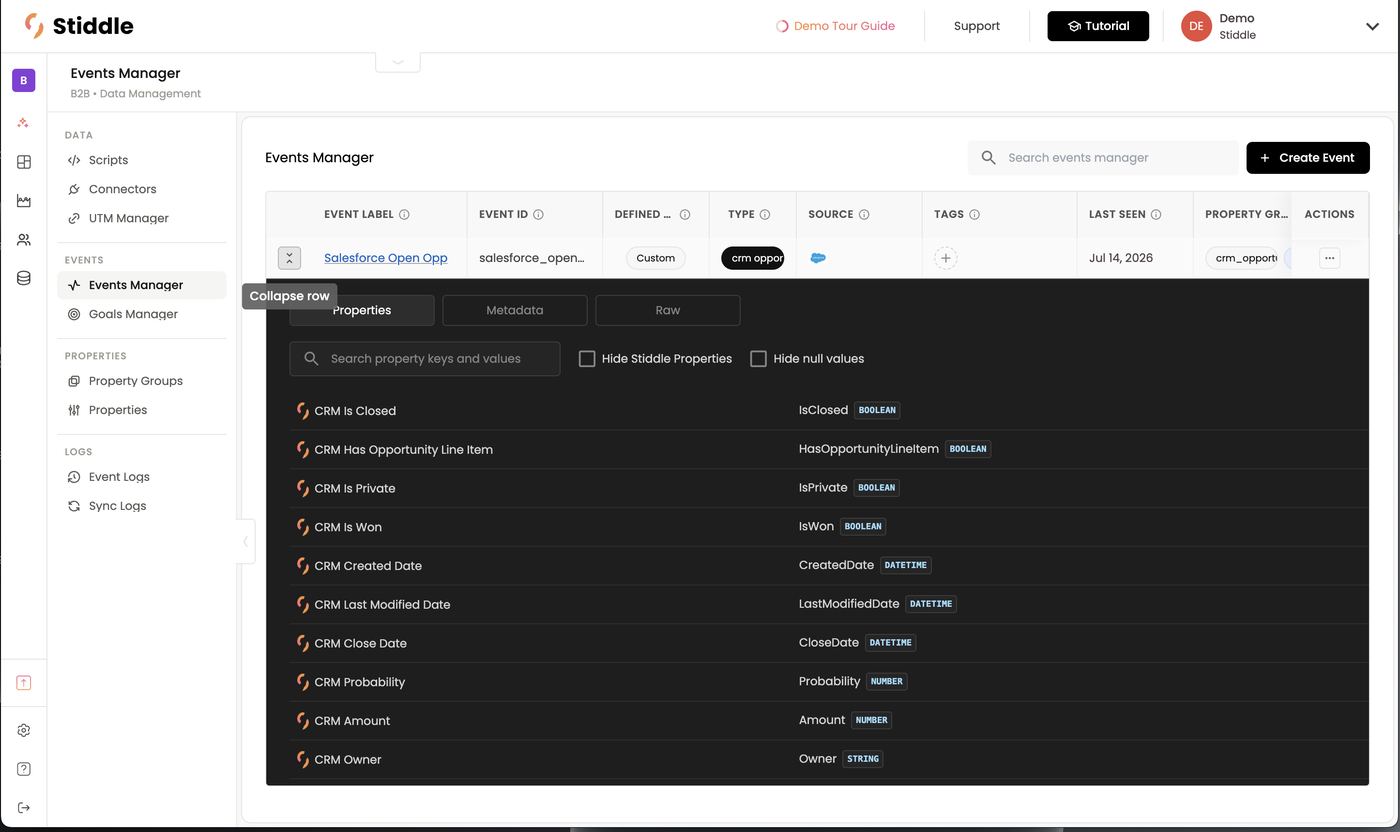Open Scripts in the sidebar
Image resolution: width=1400 pixels, height=832 pixels.
141,160
